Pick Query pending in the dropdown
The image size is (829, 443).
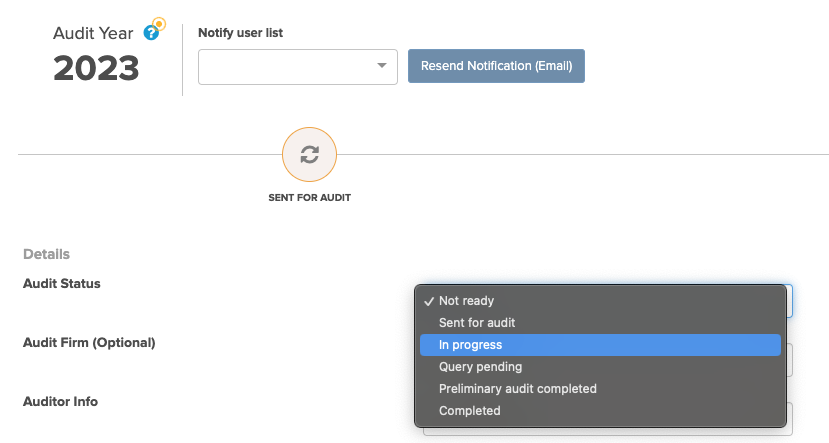click(x=600, y=367)
